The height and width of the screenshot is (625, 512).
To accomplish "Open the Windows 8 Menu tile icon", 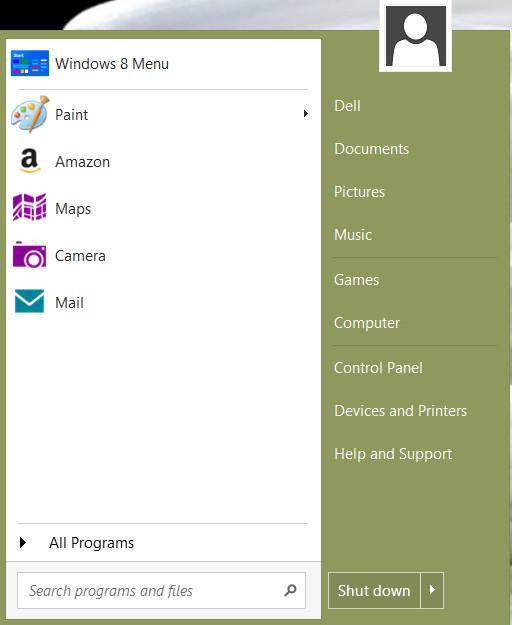I will click(30, 63).
